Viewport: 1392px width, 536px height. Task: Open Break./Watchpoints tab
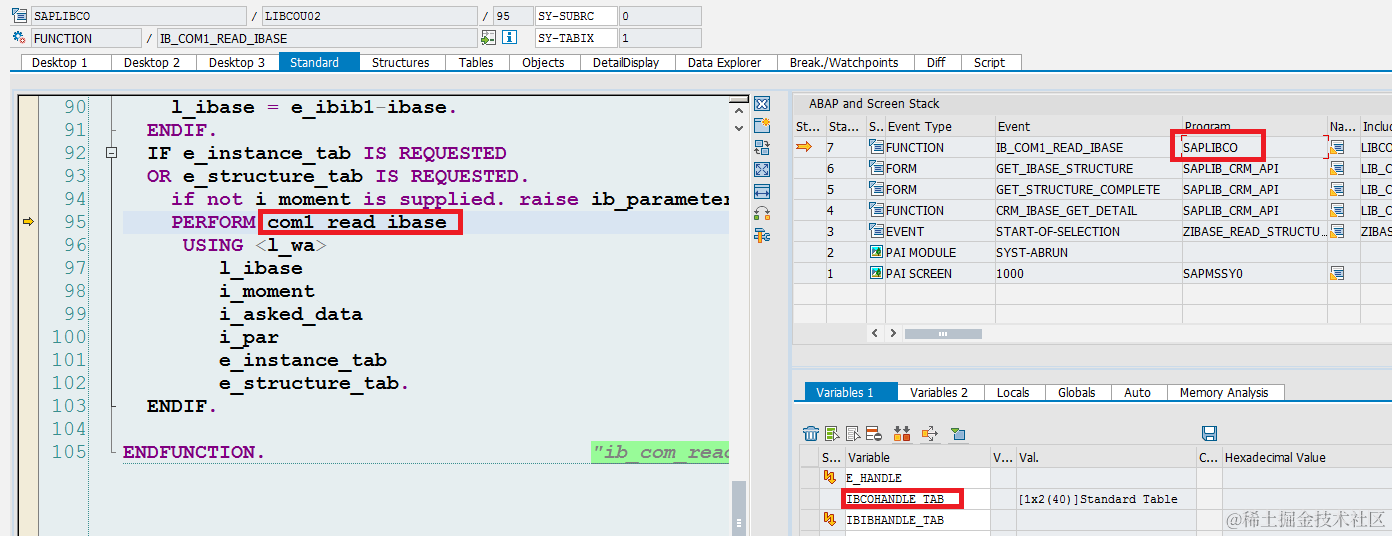click(x=844, y=62)
